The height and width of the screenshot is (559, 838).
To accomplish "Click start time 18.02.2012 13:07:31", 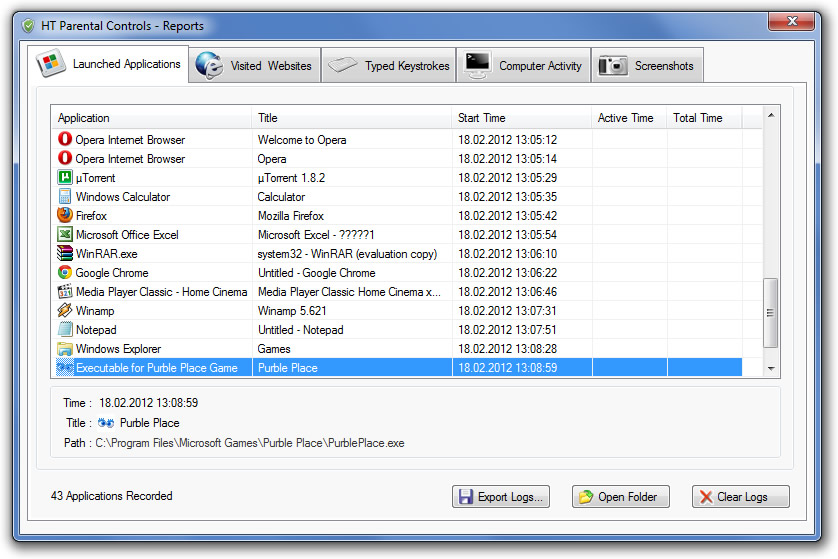I will point(507,311).
